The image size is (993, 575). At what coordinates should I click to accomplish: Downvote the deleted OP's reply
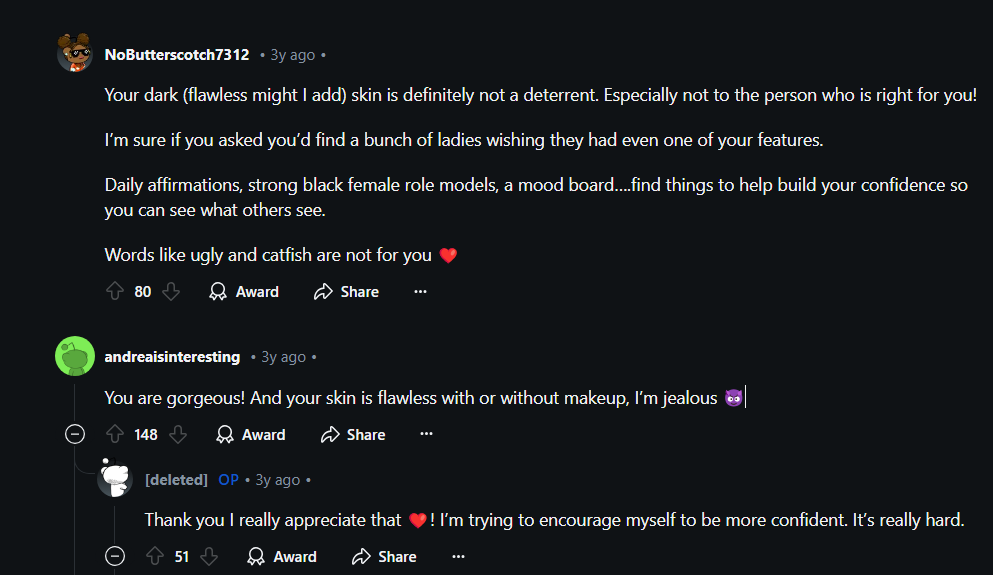point(209,557)
